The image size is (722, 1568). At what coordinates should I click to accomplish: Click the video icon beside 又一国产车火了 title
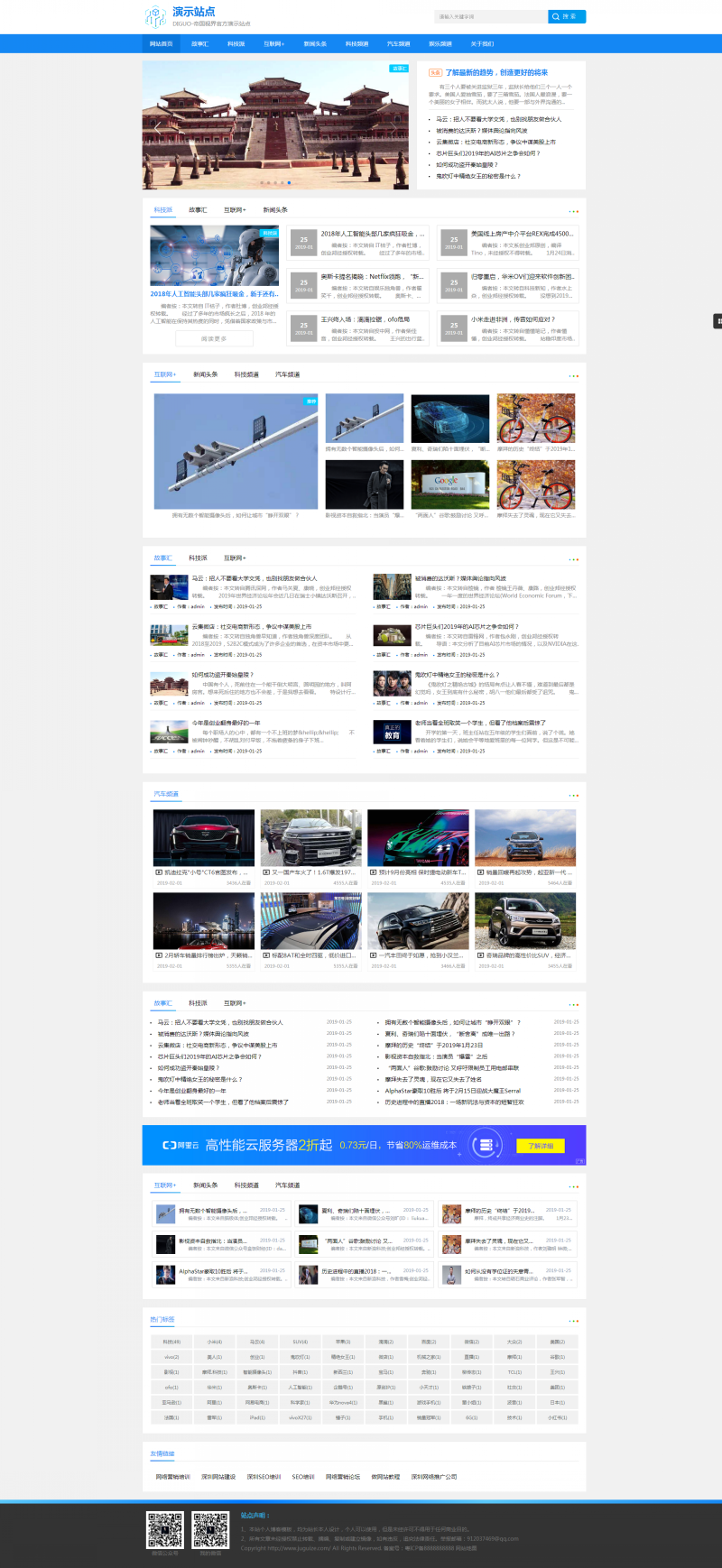pyautogui.click(x=266, y=872)
